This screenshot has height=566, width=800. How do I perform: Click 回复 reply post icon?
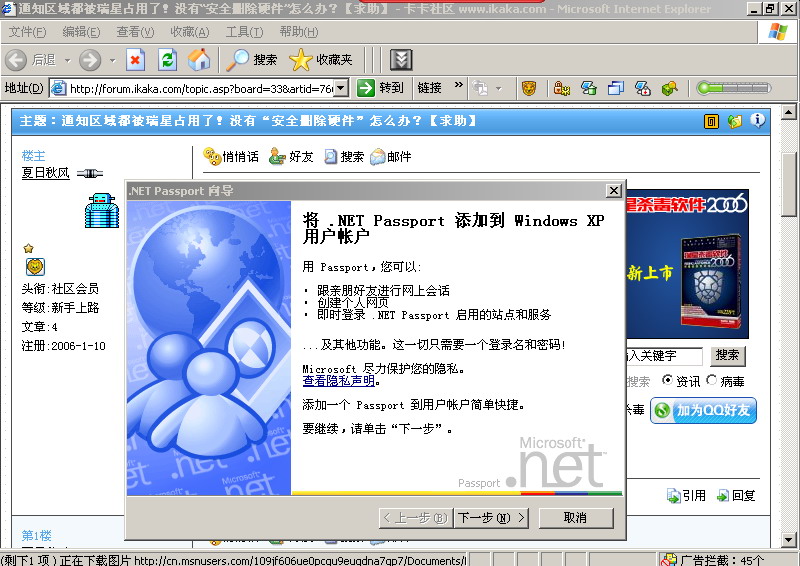pyautogui.click(x=736, y=495)
